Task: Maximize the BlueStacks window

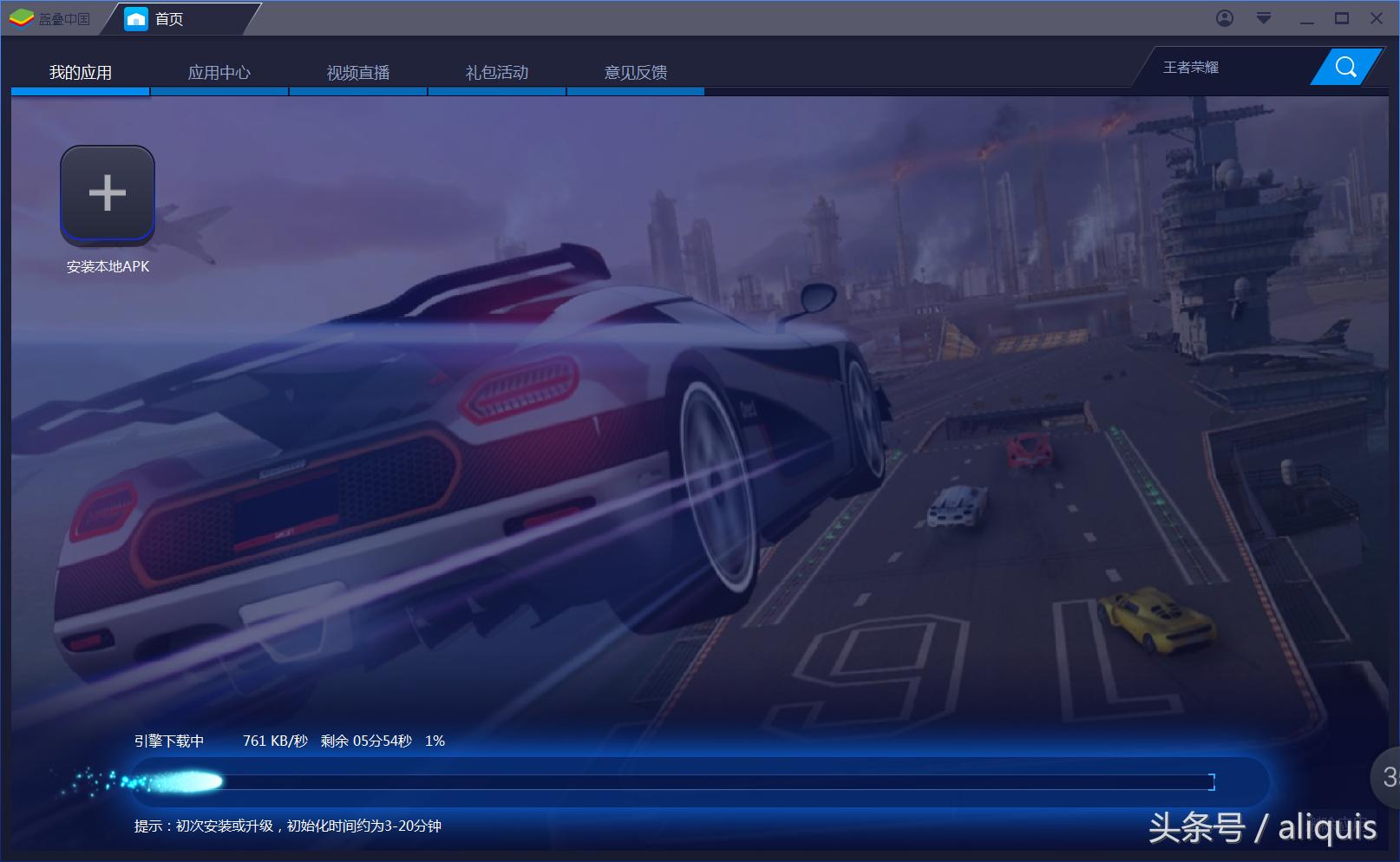Action: (1341, 18)
